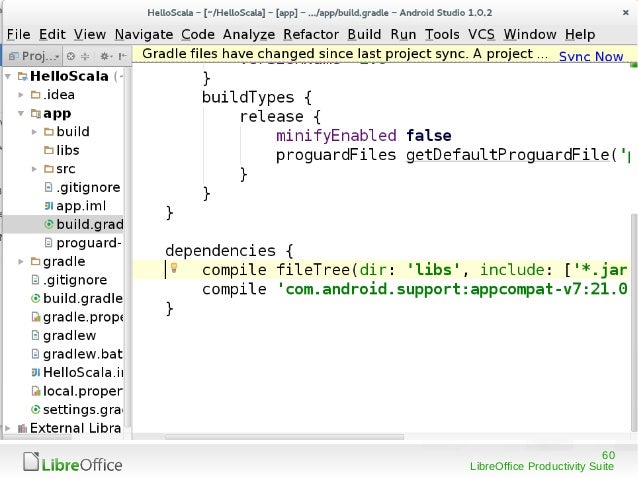This screenshot has width=638, height=479.
Task: Open the Navigate menu
Action: (x=144, y=35)
